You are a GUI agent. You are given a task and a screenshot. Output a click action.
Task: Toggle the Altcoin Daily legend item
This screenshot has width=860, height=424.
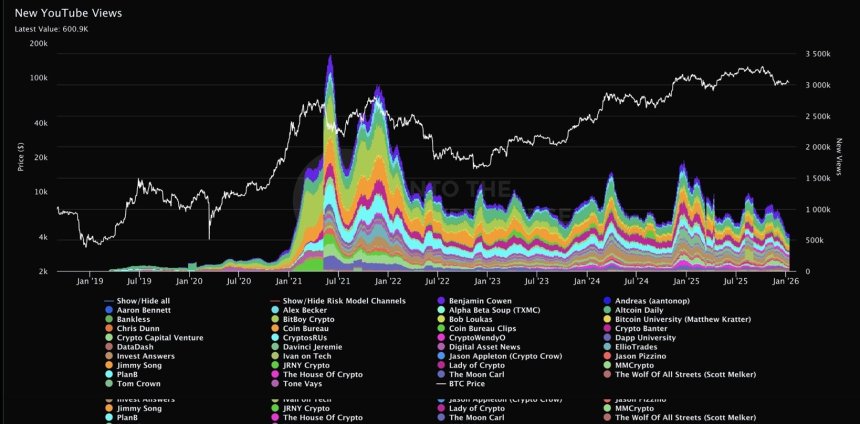(x=632, y=310)
